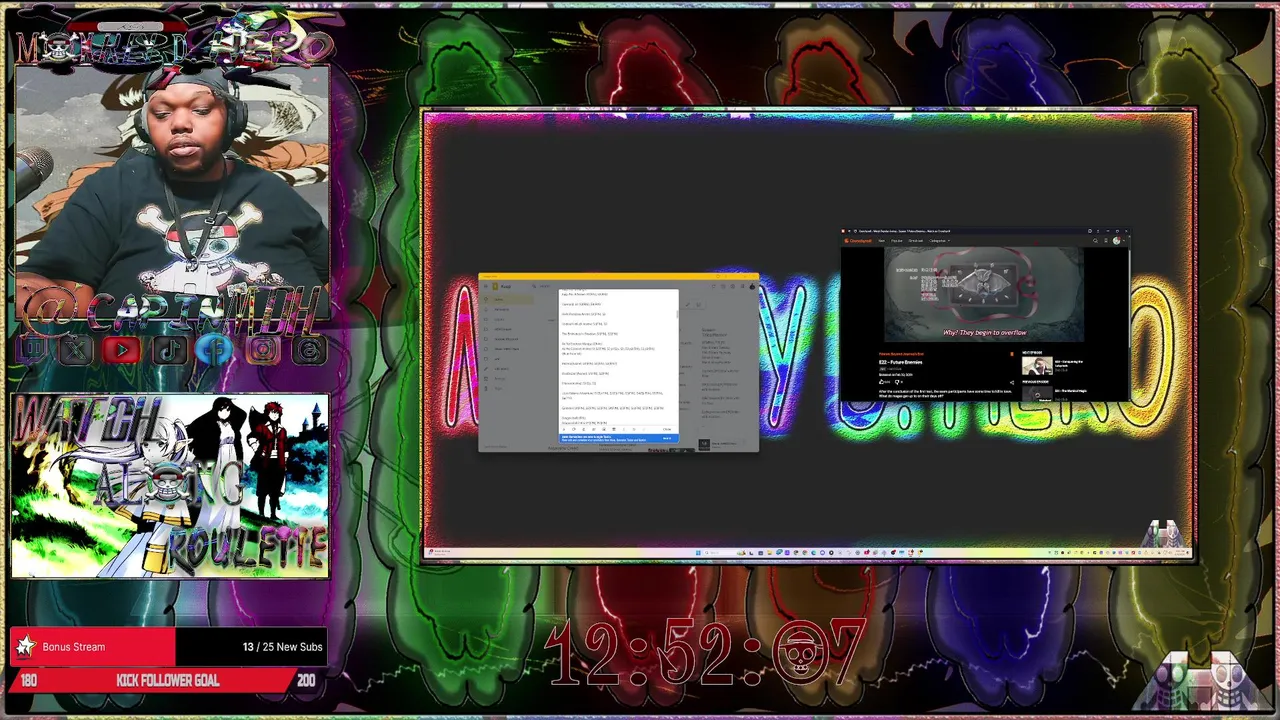Refresh Keep using the refresh icon

pos(714,286)
